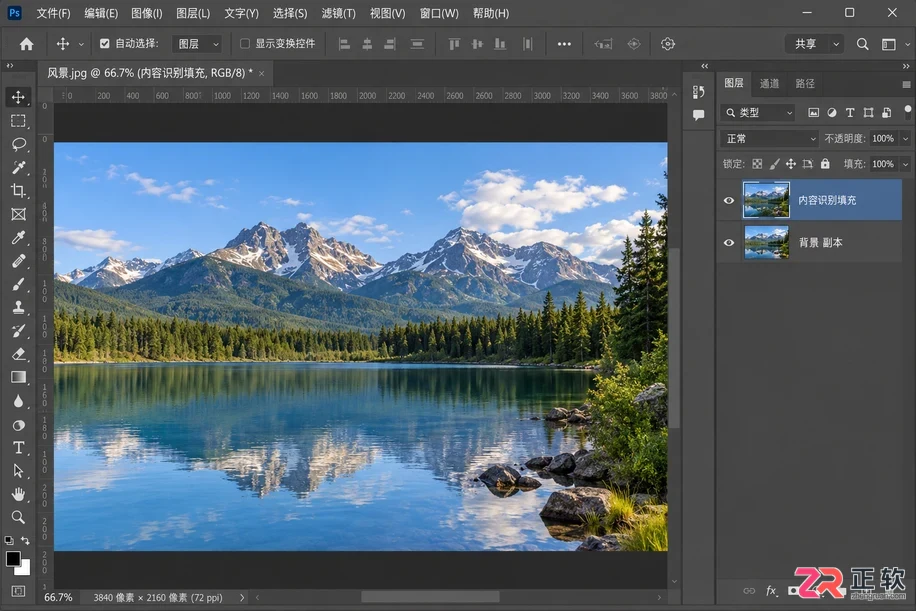Select the Gradient tool

click(x=18, y=377)
